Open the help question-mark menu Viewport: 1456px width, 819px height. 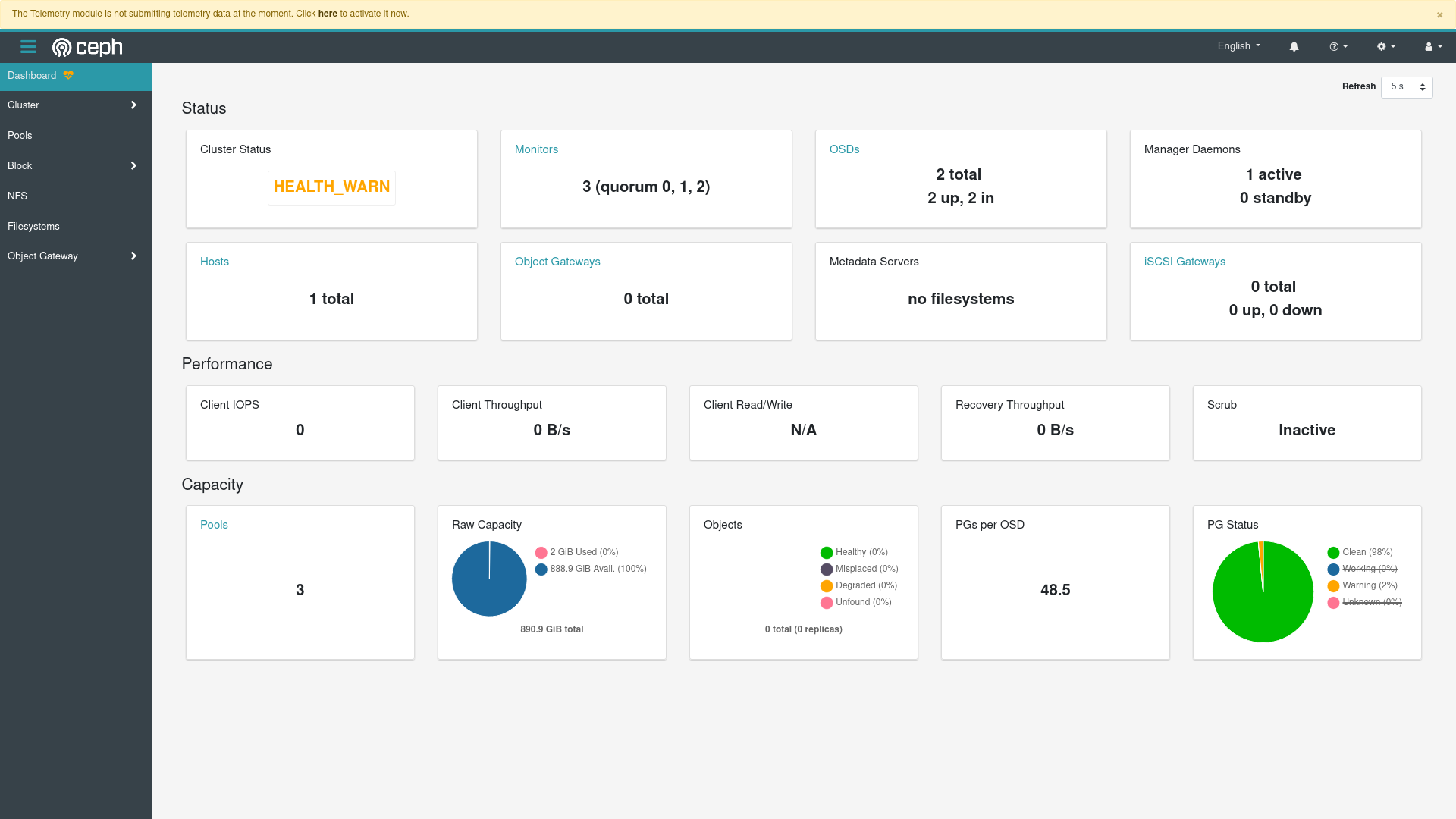point(1338,46)
